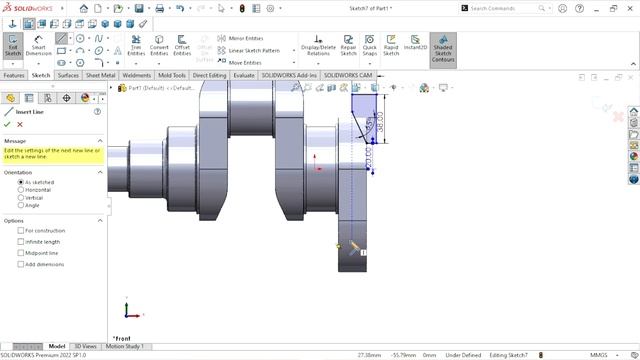The width and height of the screenshot is (640, 360).
Task: Click Offset Entities tool
Action: pos(182,45)
